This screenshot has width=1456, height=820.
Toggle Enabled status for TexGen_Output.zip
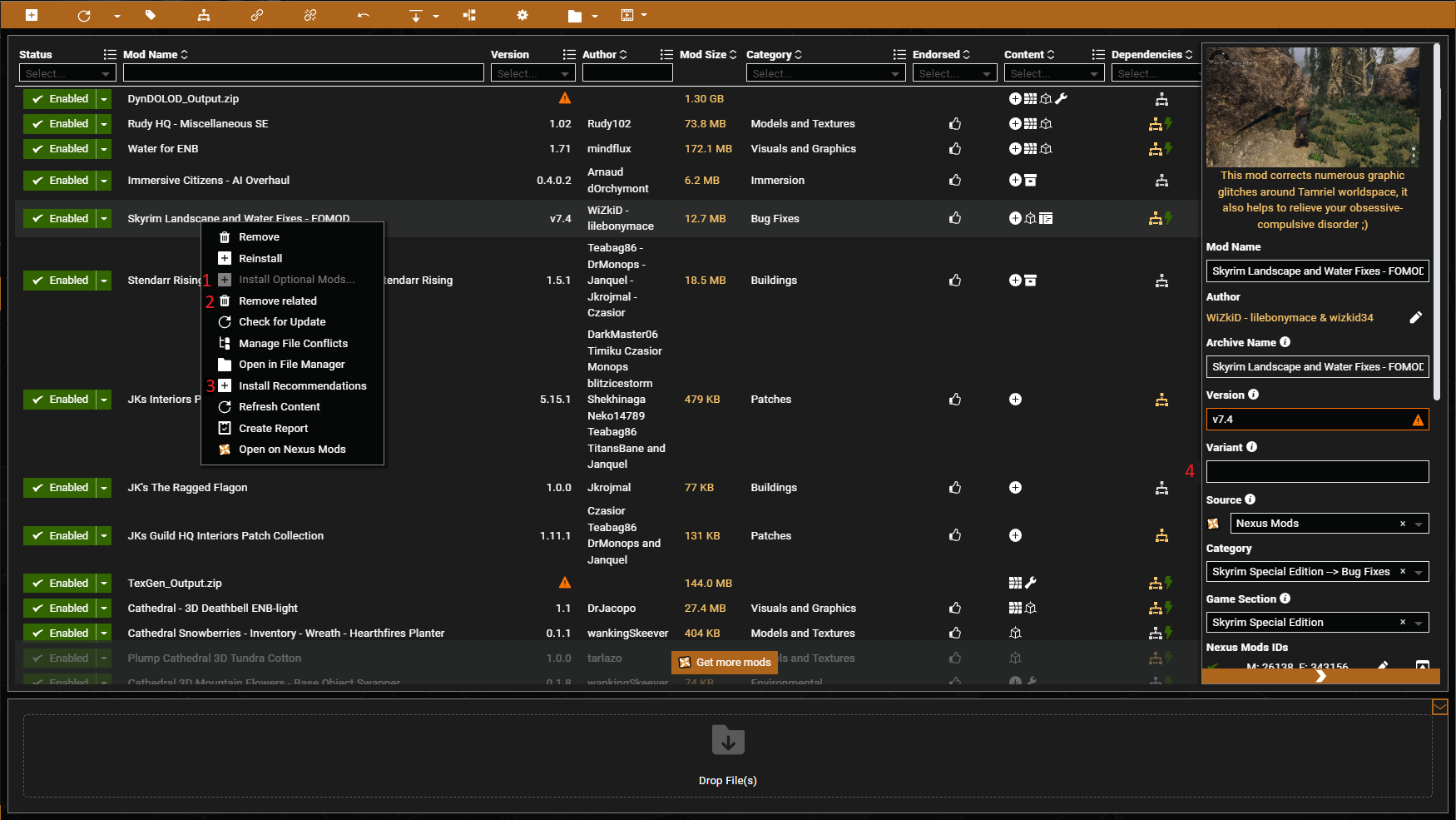tap(59, 584)
